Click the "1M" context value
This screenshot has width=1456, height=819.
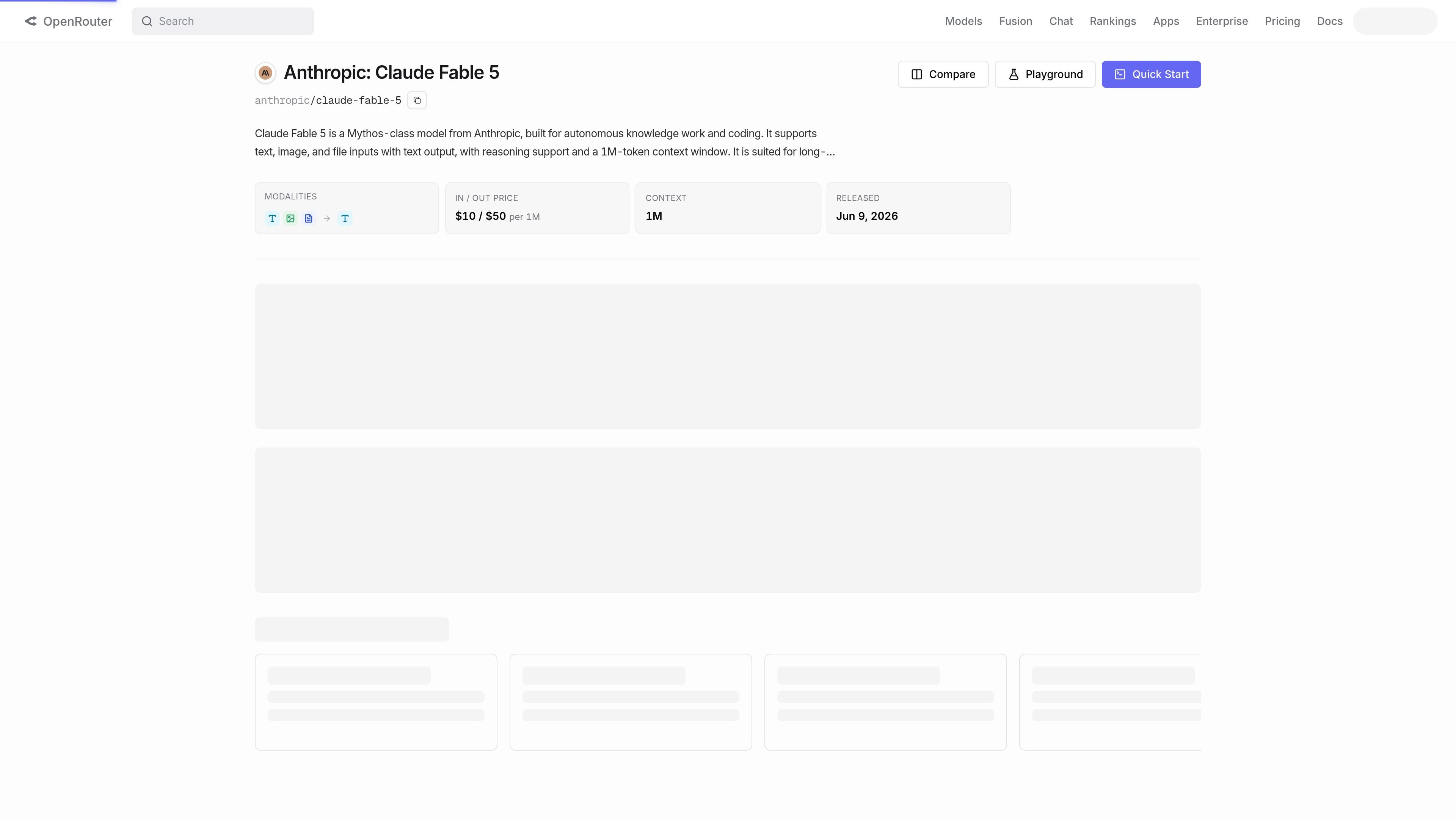[x=654, y=217]
